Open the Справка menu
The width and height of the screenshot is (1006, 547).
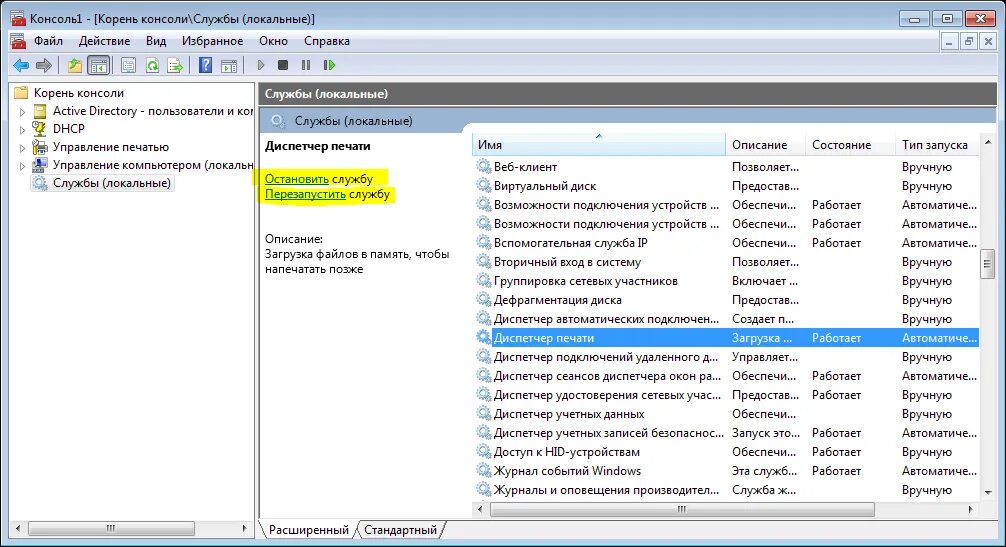[327, 41]
